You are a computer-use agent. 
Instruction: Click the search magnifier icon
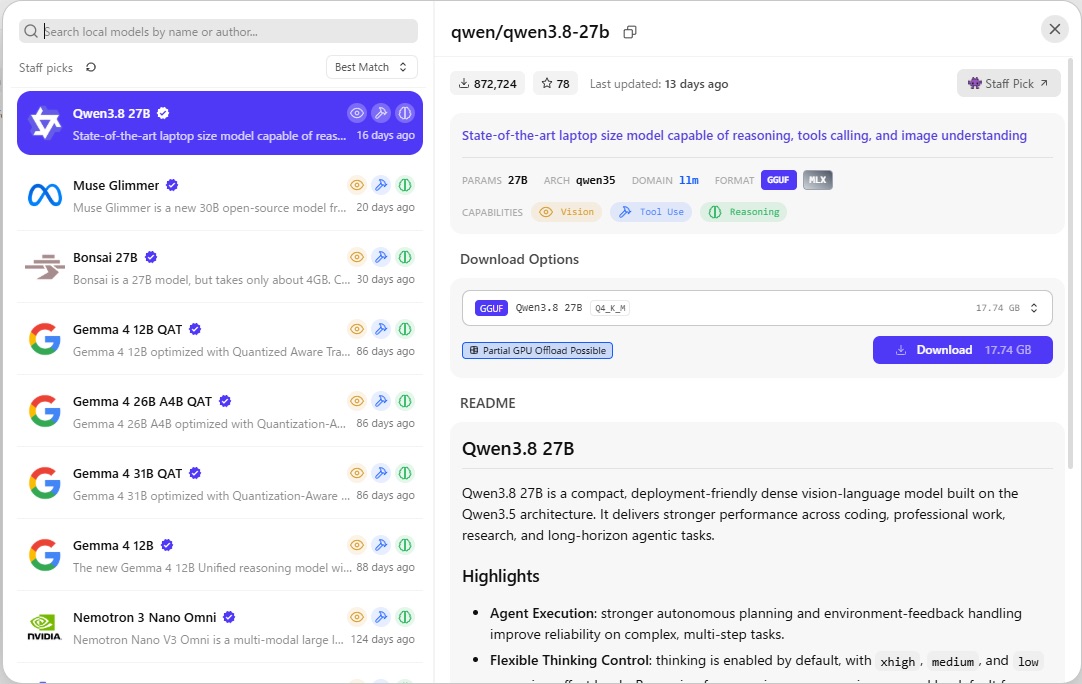(x=30, y=32)
